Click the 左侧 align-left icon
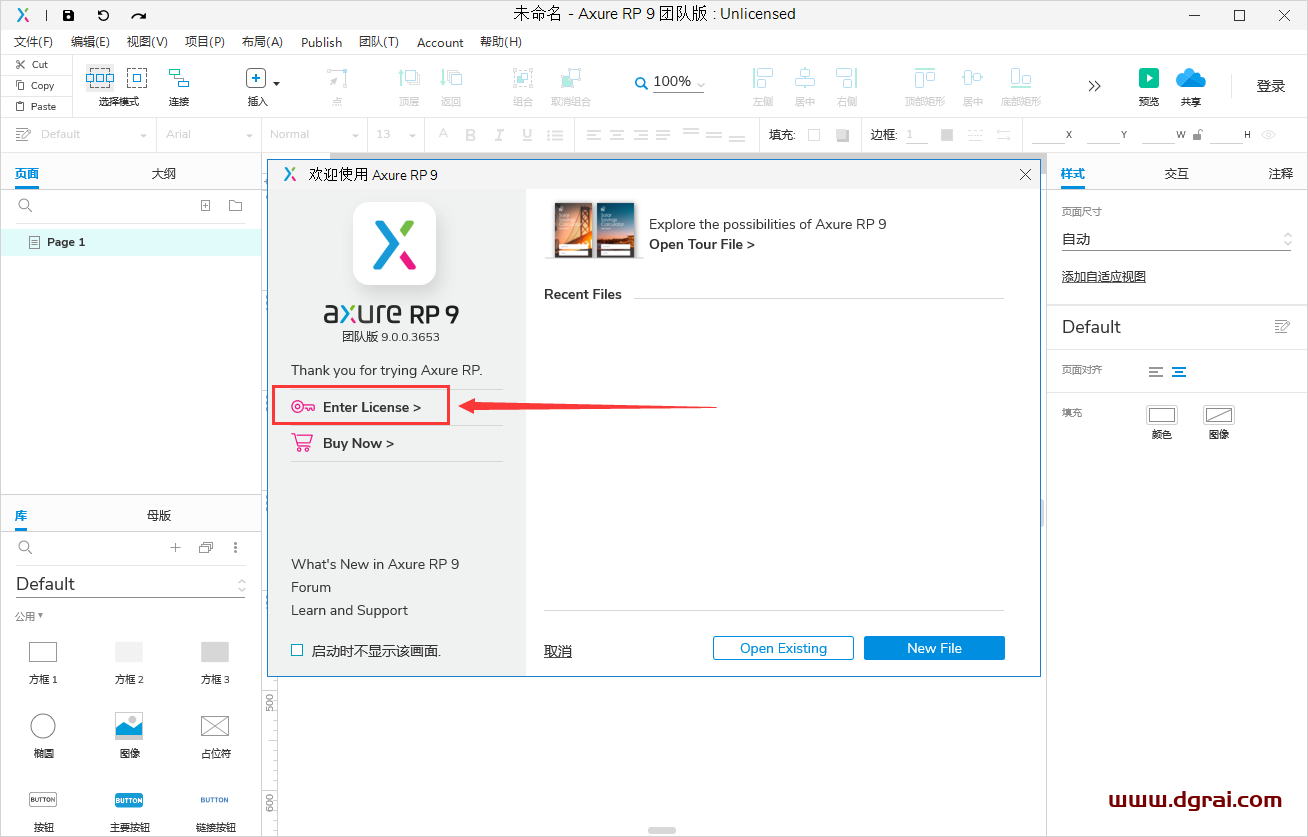1308x837 pixels. point(762,80)
